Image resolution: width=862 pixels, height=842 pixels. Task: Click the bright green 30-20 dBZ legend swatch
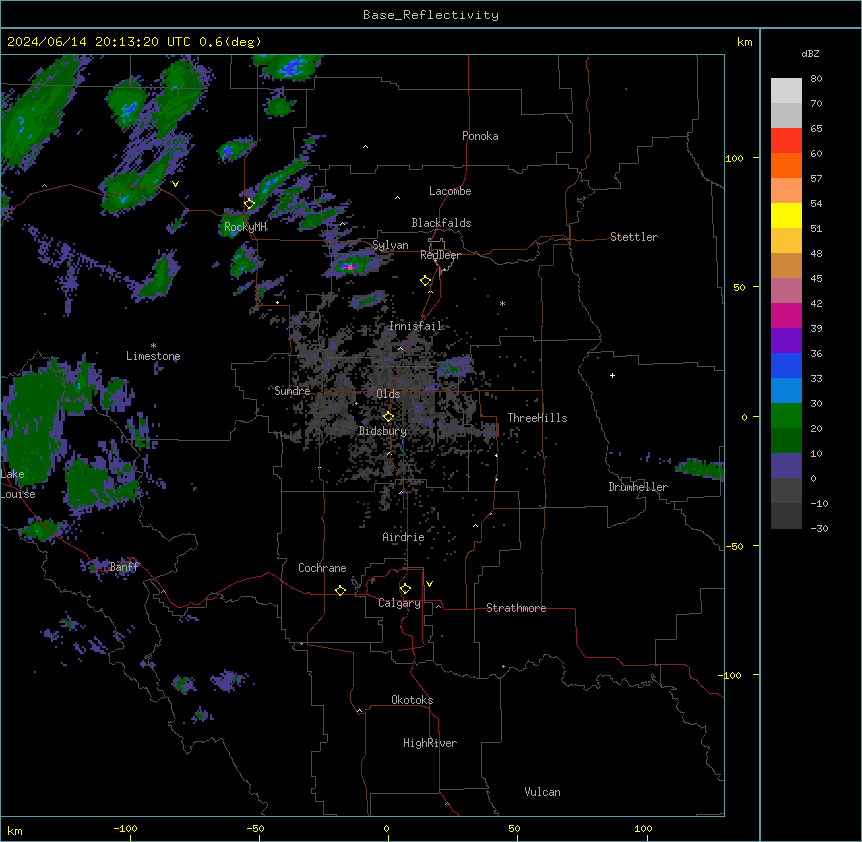click(786, 416)
